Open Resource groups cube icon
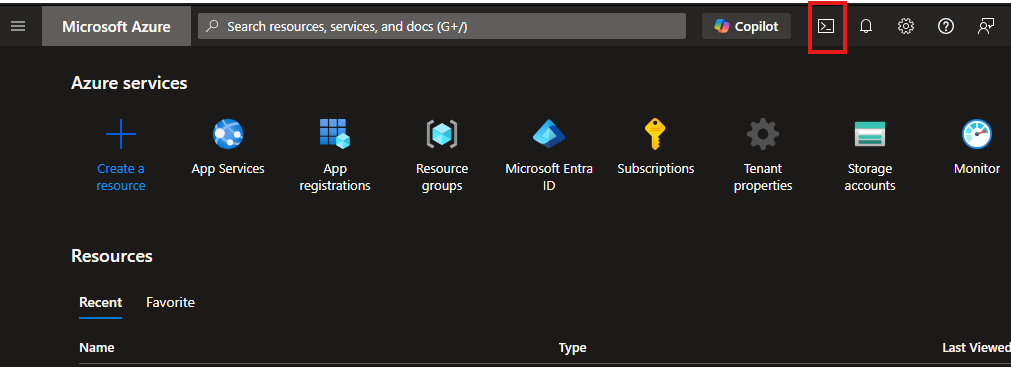The image size is (1011, 367). click(442, 134)
